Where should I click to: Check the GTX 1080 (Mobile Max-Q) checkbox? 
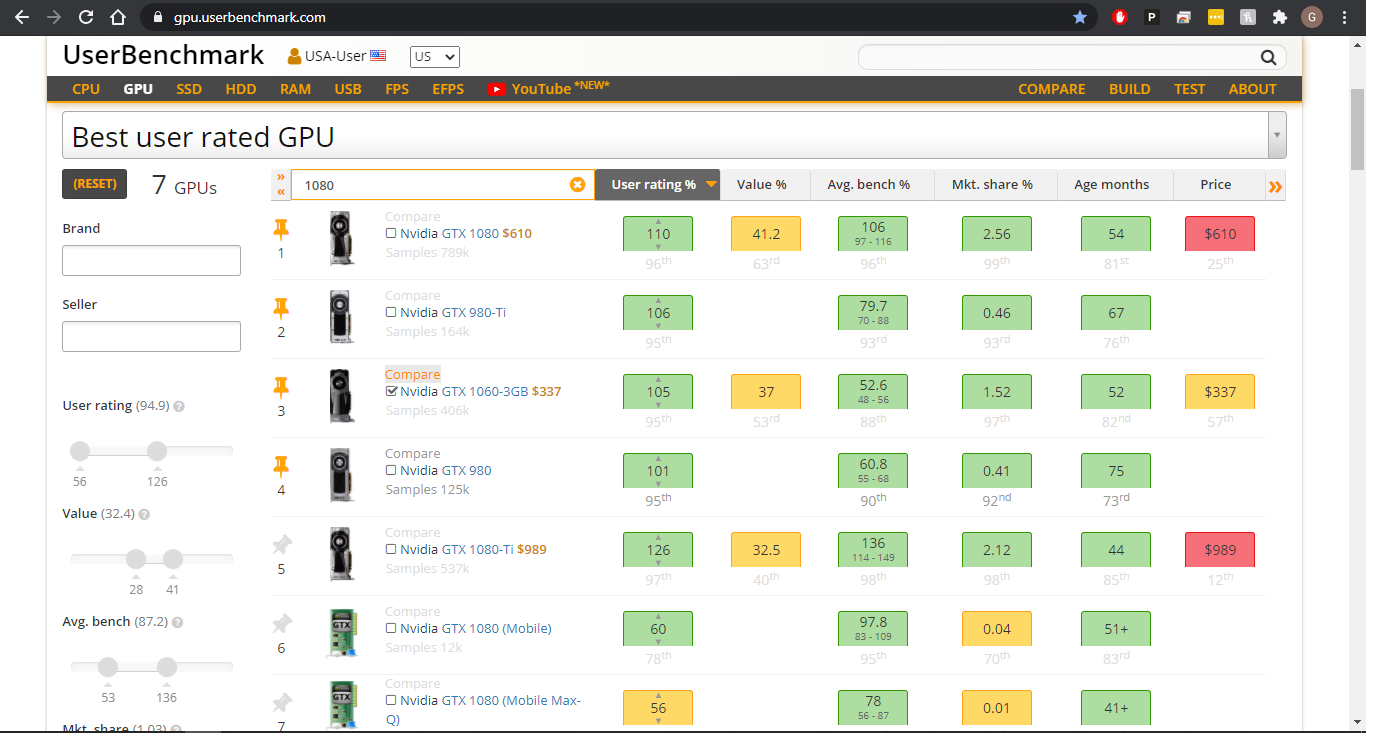(x=391, y=701)
